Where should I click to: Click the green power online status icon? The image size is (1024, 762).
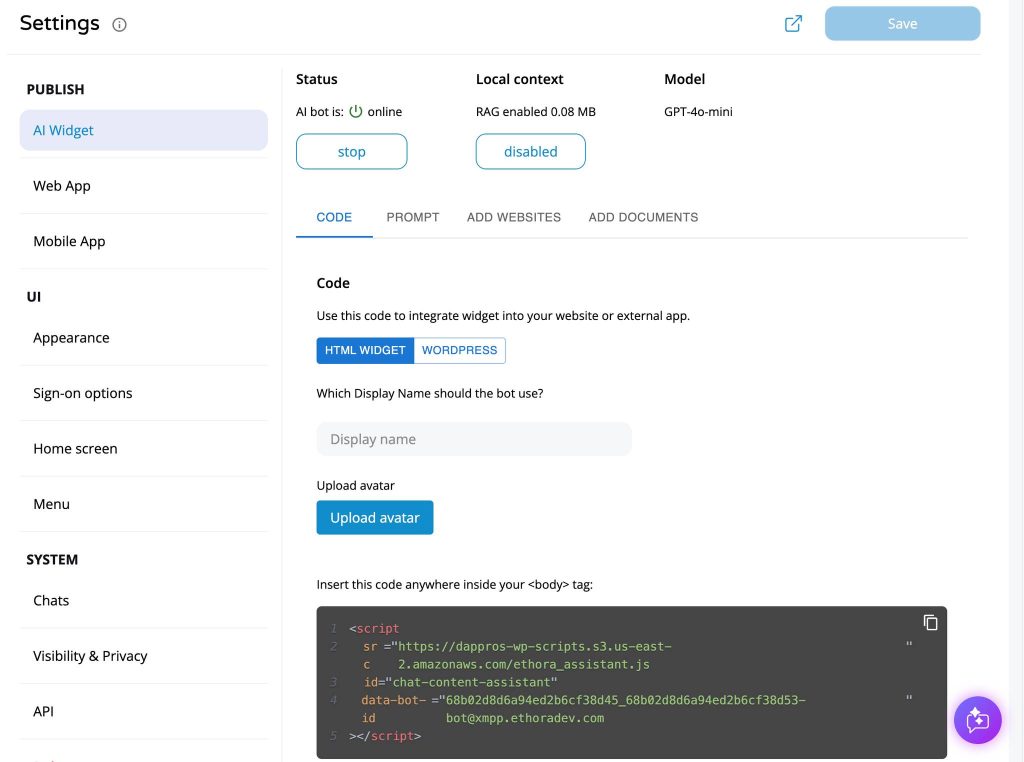(x=355, y=112)
